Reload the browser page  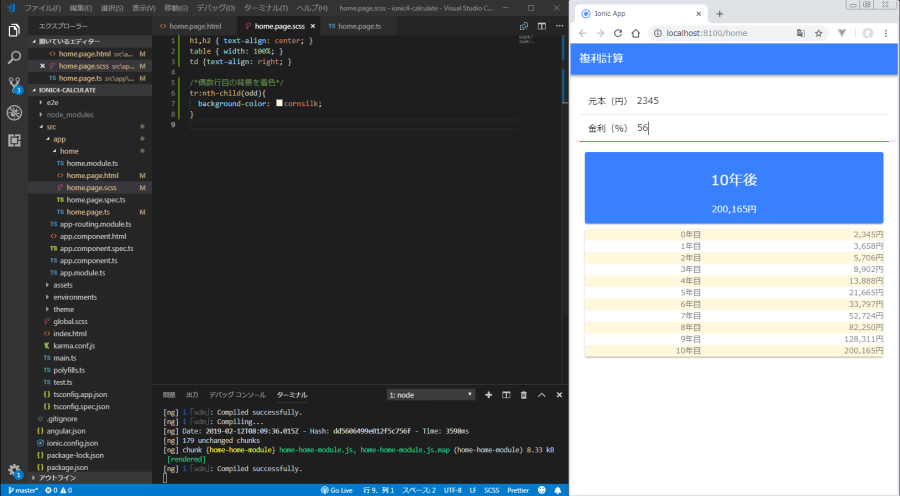click(618, 33)
